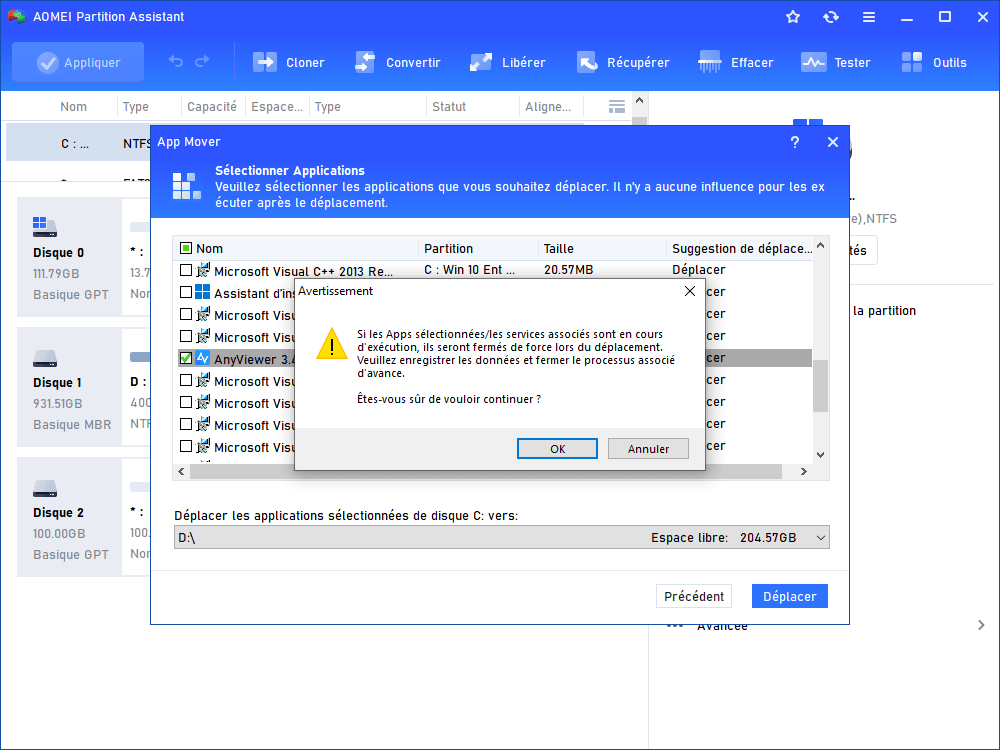Click the C : Win 10 Ent ... partition cell

tap(469, 270)
